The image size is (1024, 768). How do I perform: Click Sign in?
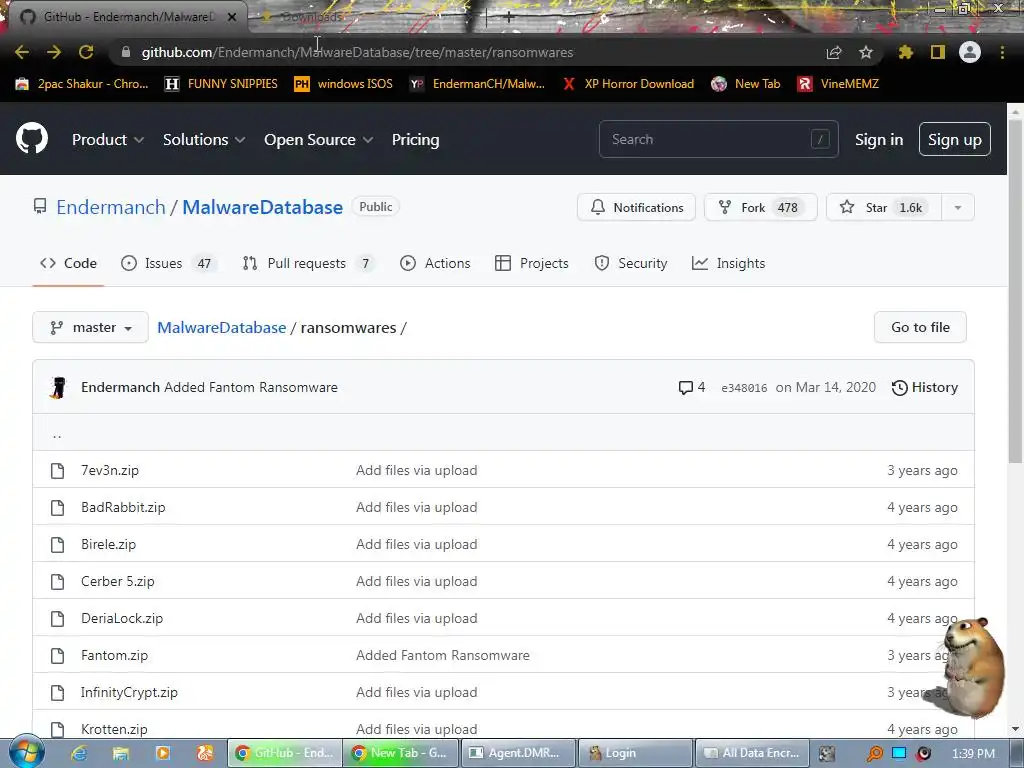[x=879, y=140]
